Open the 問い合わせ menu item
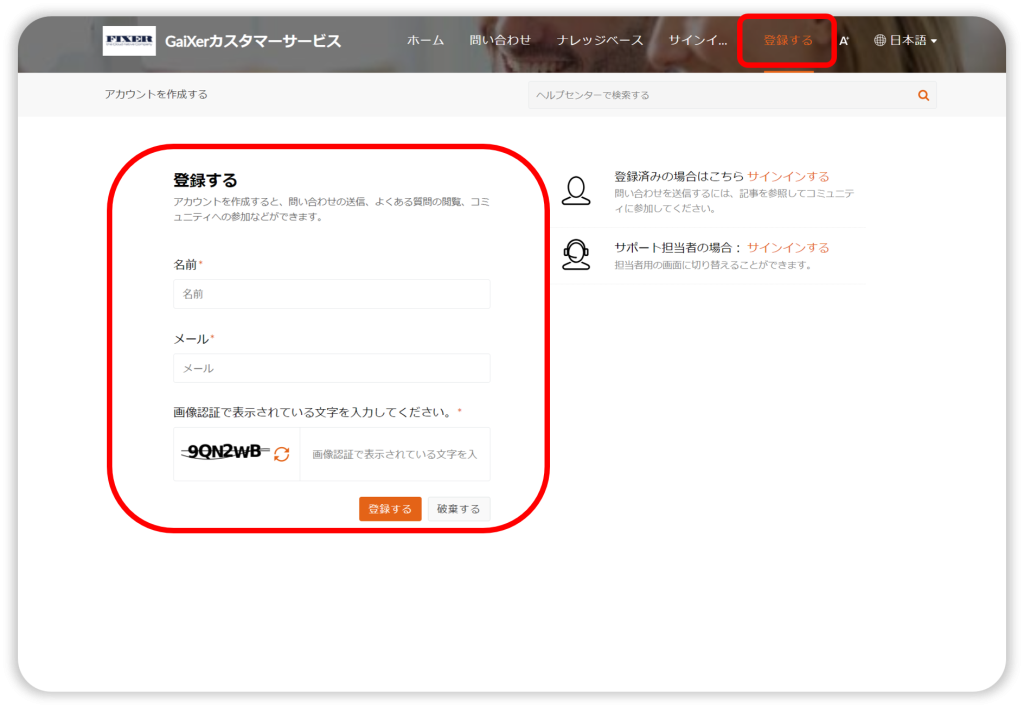1024x708 pixels. coord(500,41)
